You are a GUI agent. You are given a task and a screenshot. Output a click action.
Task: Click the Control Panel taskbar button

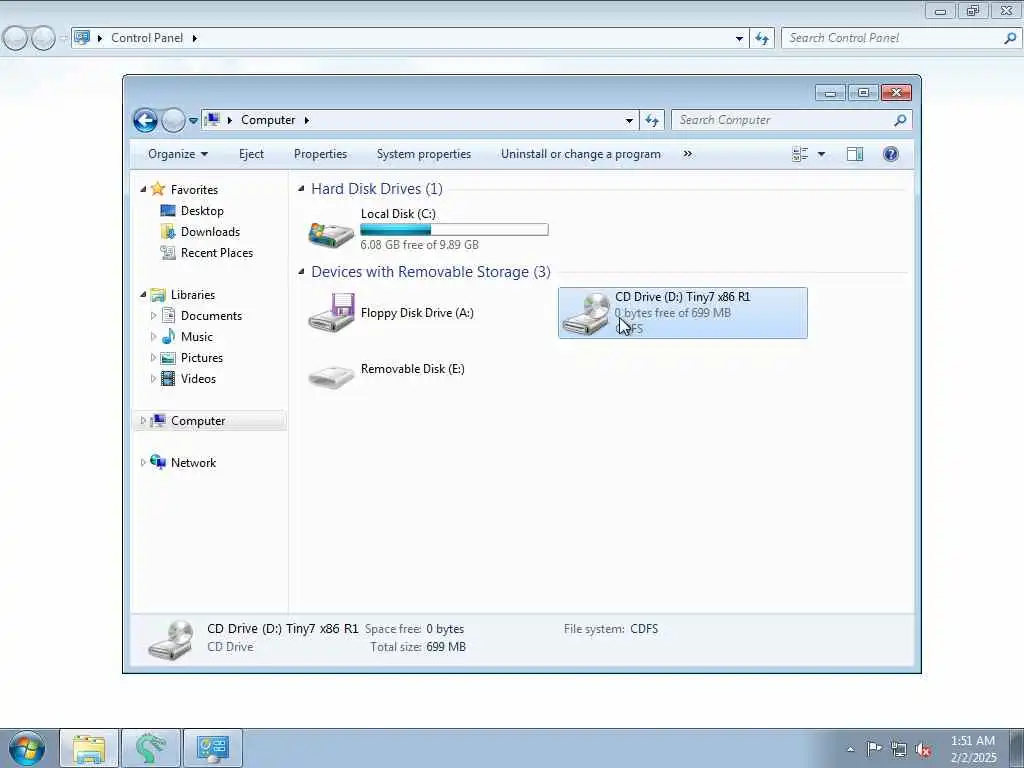(x=212, y=748)
